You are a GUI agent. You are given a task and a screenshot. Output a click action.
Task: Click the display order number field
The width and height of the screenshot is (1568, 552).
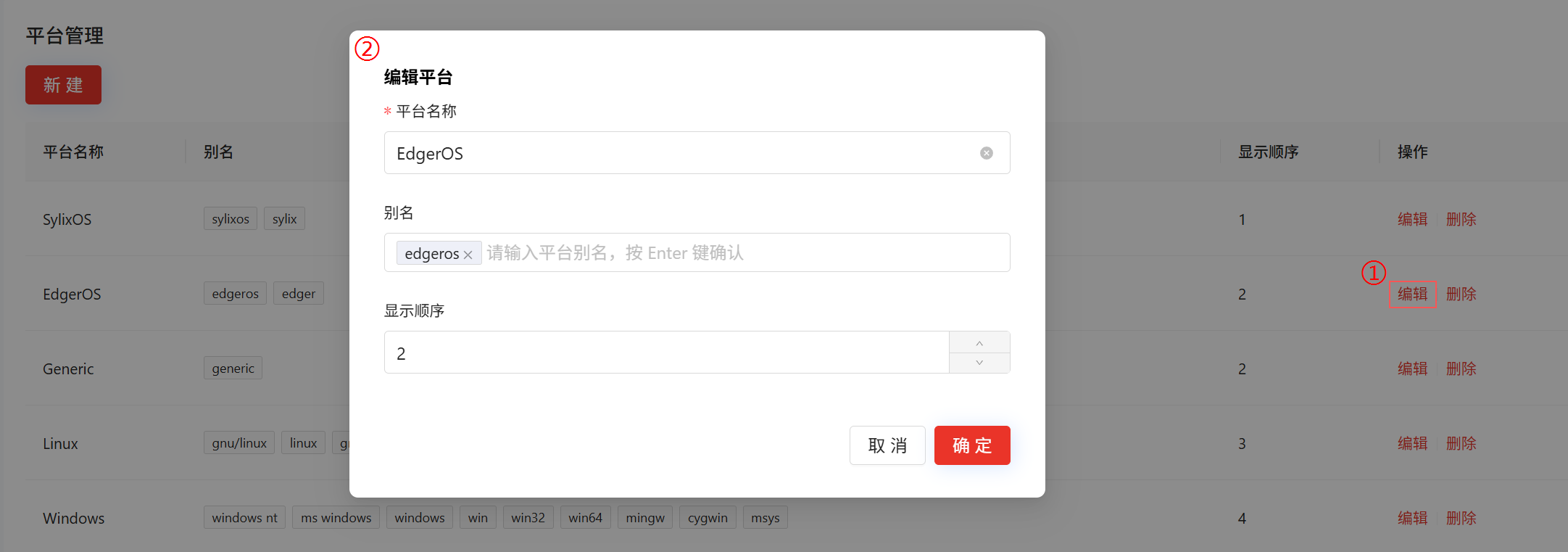click(665, 353)
